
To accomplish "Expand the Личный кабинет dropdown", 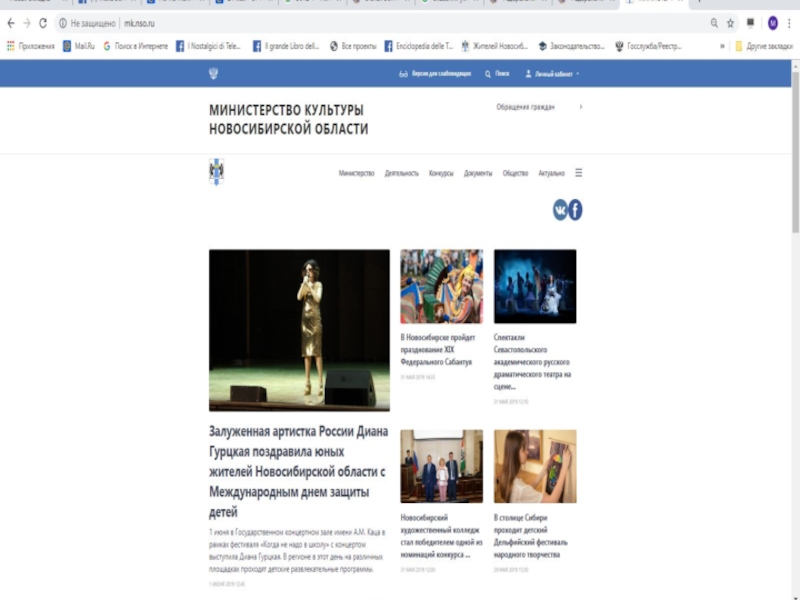I will click(x=552, y=74).
